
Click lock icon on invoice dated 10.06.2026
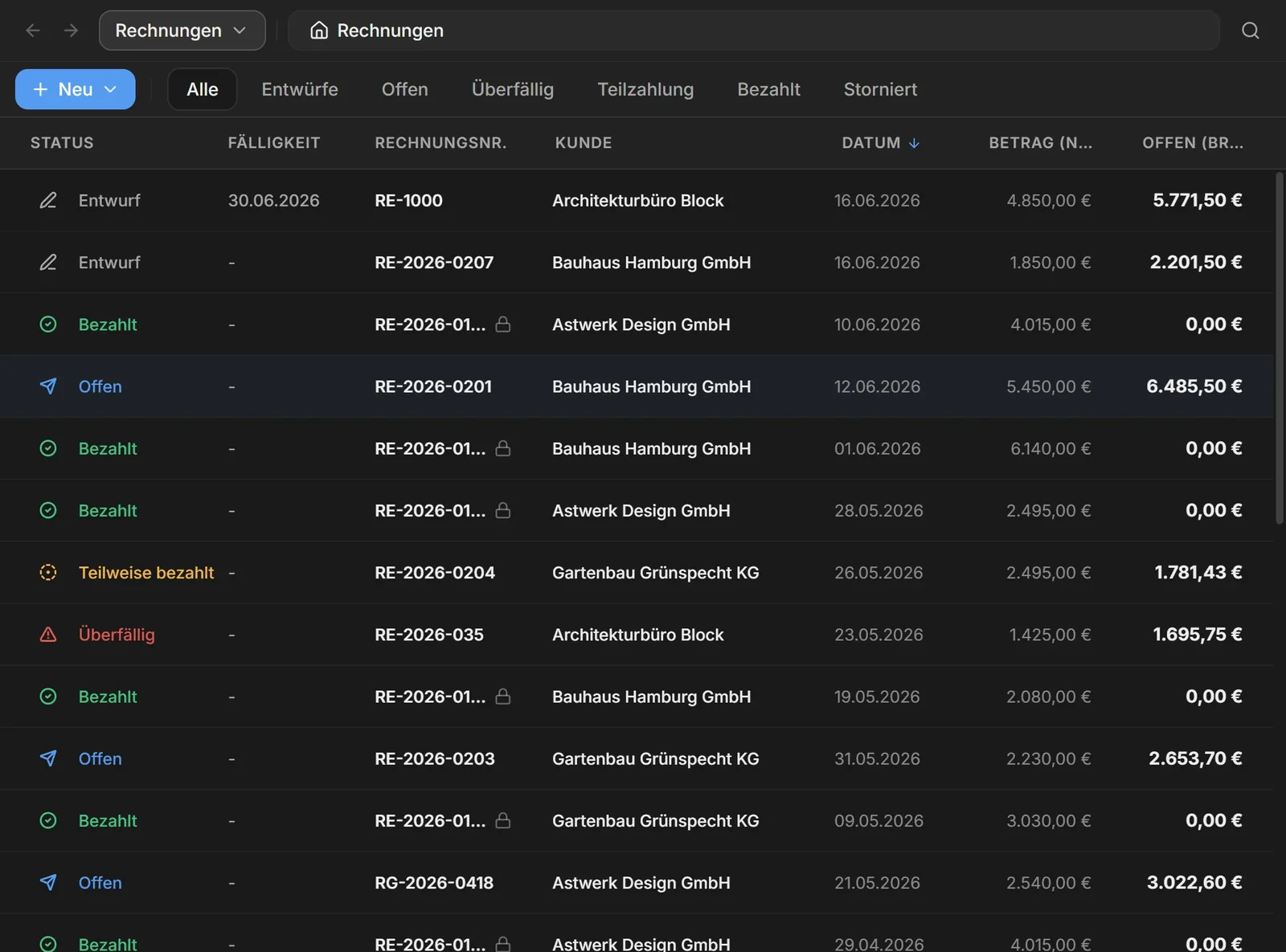[503, 325]
